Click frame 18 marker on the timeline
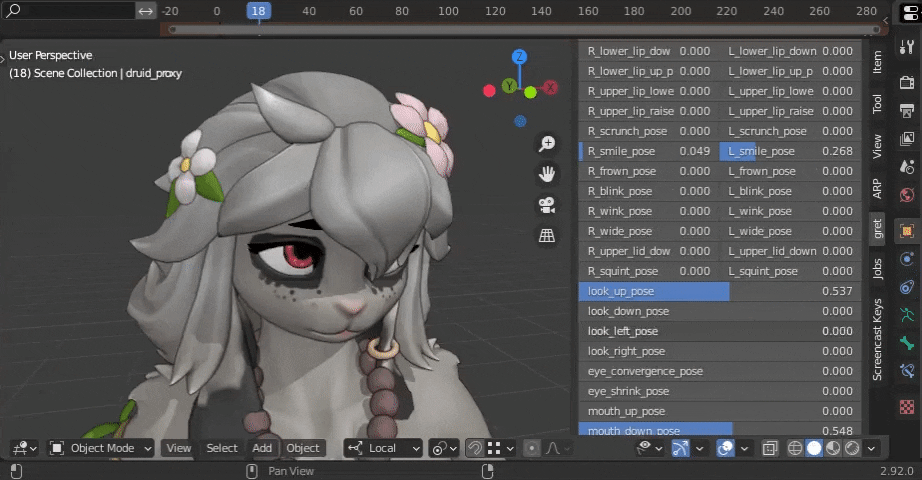 pos(259,11)
